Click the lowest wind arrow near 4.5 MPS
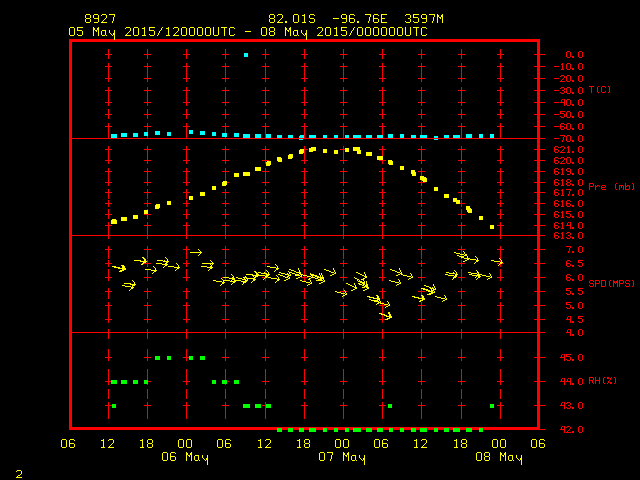 point(386,316)
